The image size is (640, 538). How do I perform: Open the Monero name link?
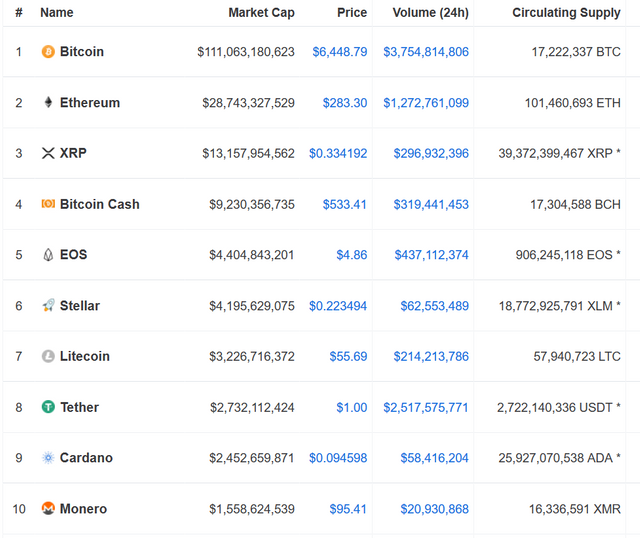click(x=83, y=509)
